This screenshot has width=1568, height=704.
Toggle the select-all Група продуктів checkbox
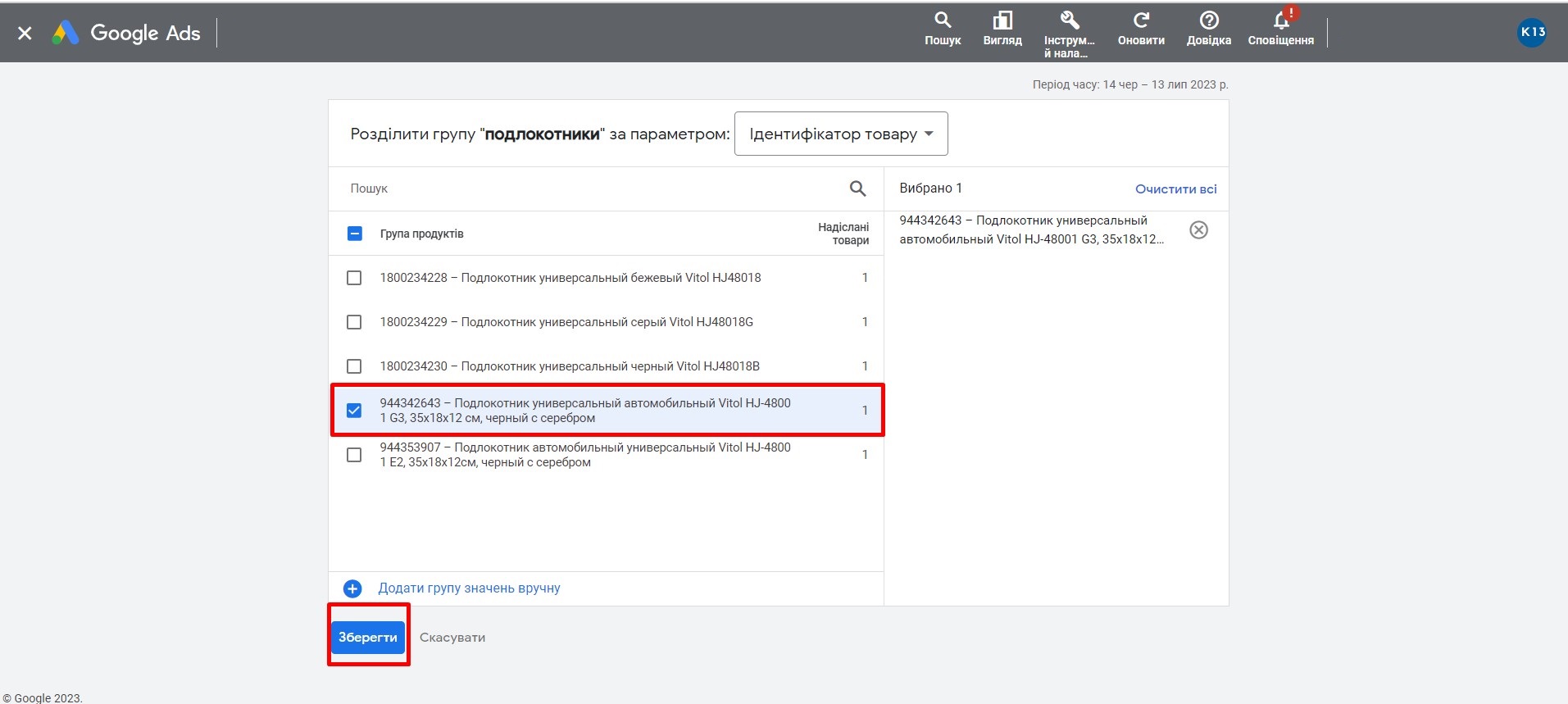[x=354, y=234]
